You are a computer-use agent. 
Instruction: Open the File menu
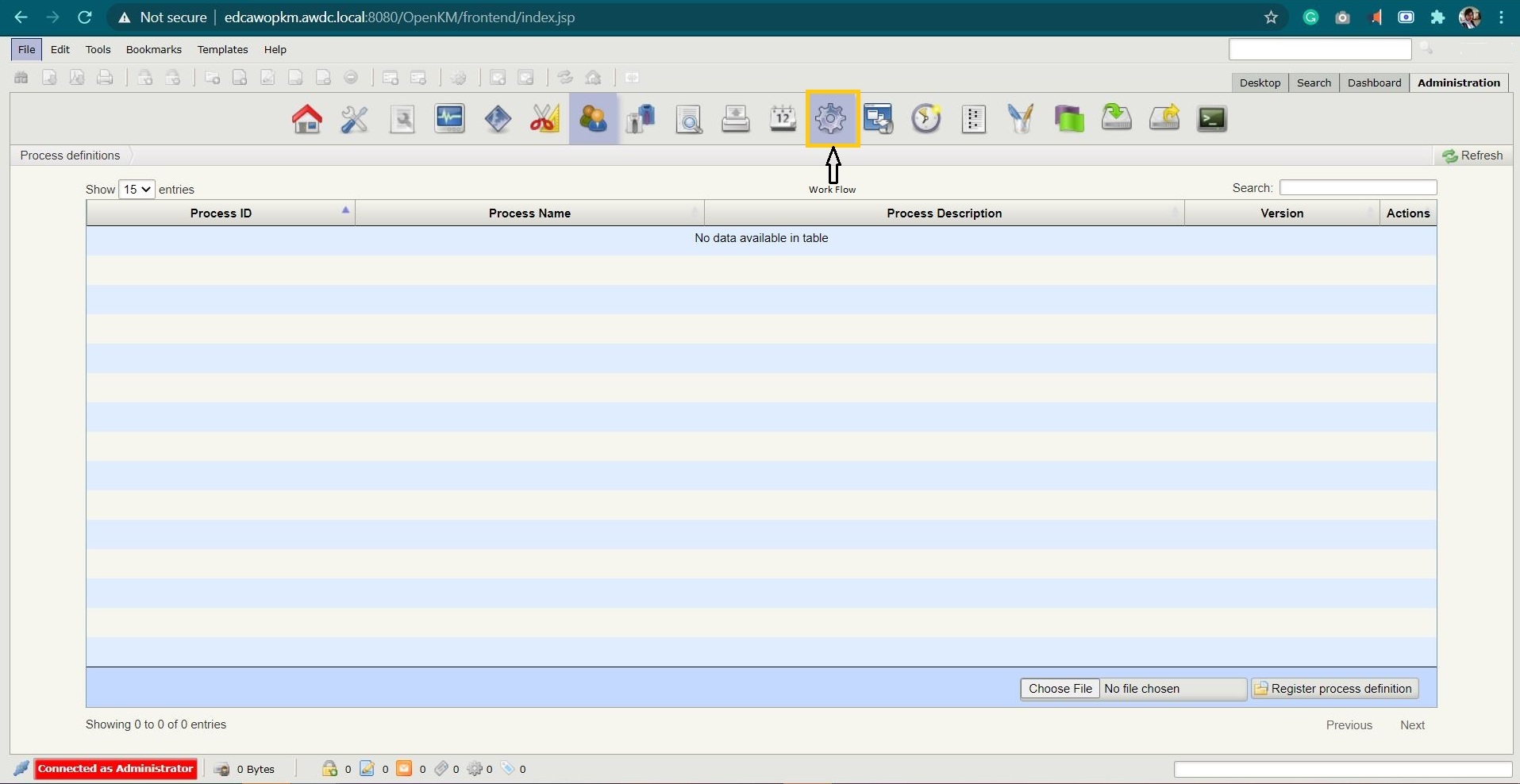click(x=26, y=49)
